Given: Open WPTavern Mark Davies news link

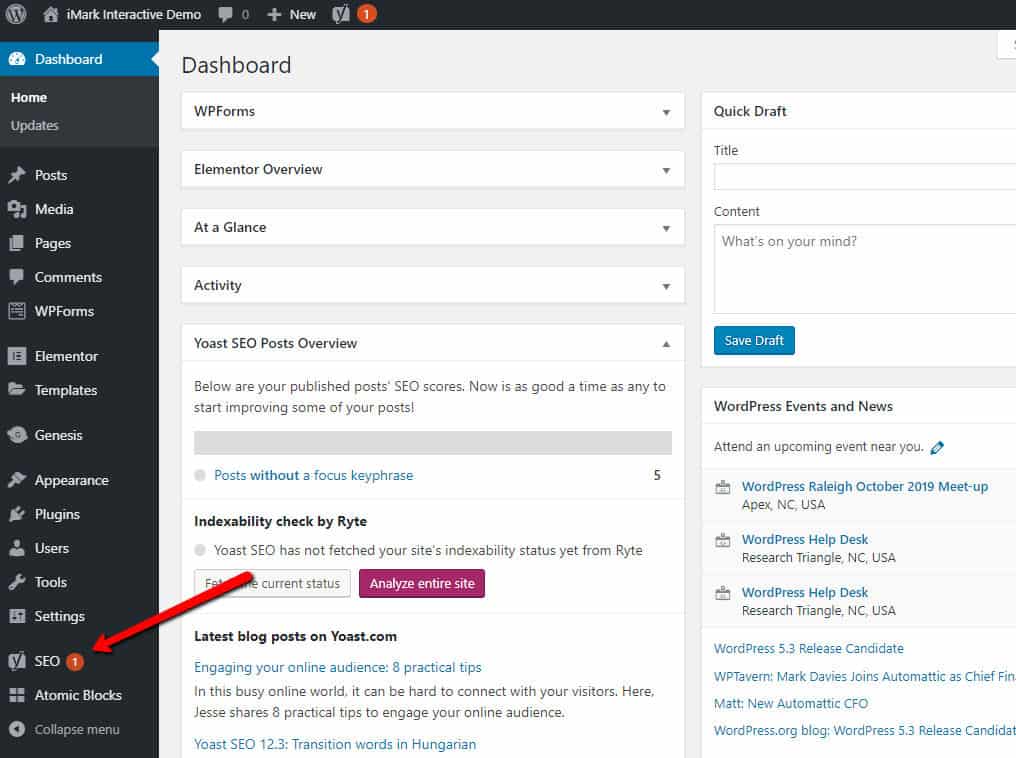Looking at the screenshot, I should tap(864, 676).
